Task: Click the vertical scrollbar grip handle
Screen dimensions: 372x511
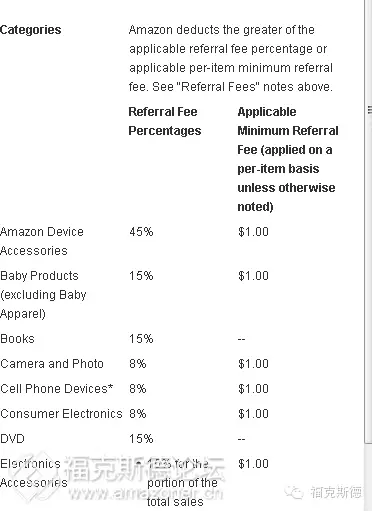Action: click(369, 110)
